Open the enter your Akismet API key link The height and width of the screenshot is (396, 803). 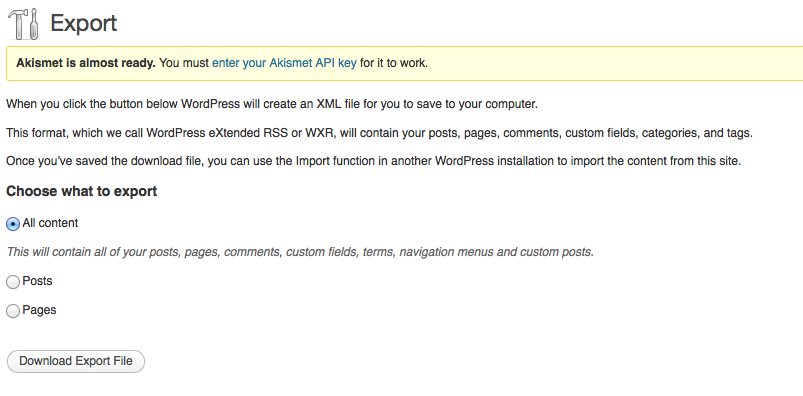(284, 63)
